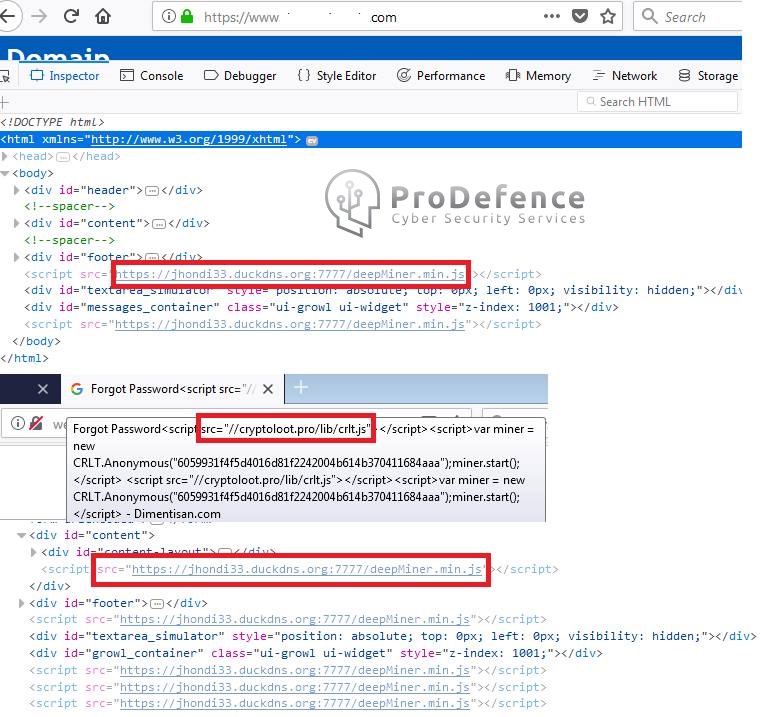Screen dimensions: 763x717
Task: Open the Performance tab
Action: 441,76
